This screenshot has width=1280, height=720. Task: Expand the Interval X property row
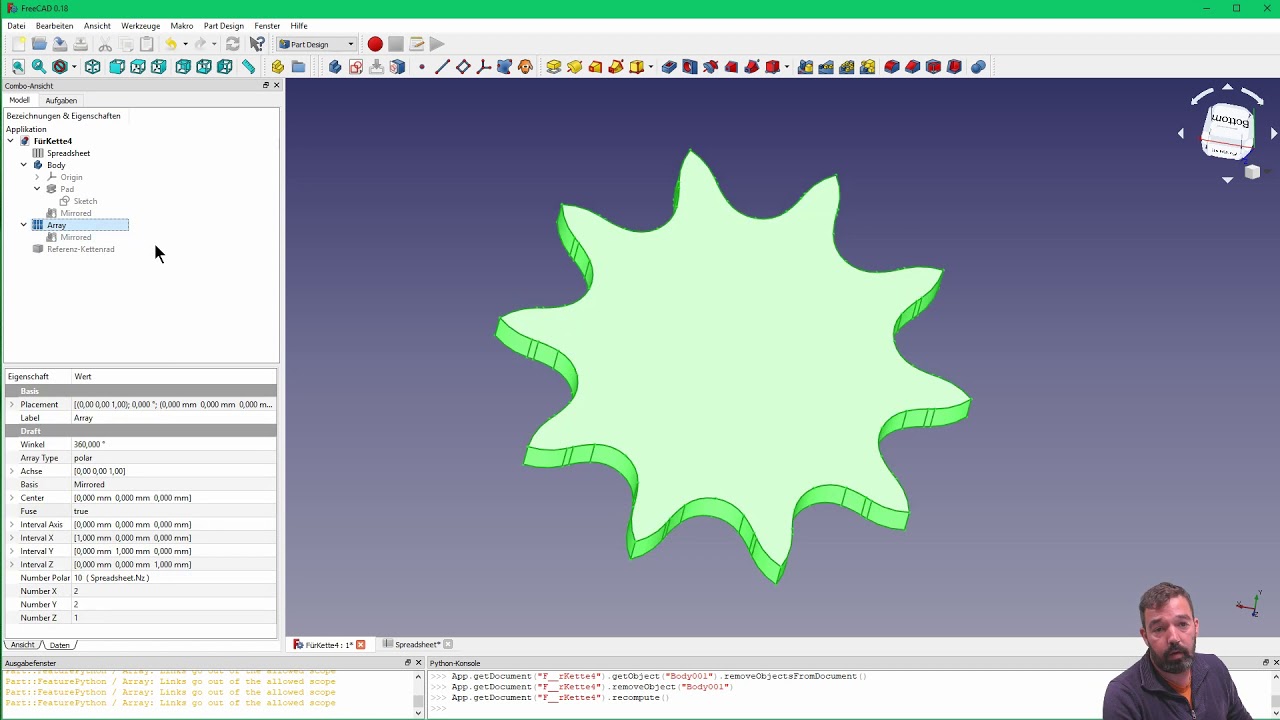(x=12, y=538)
